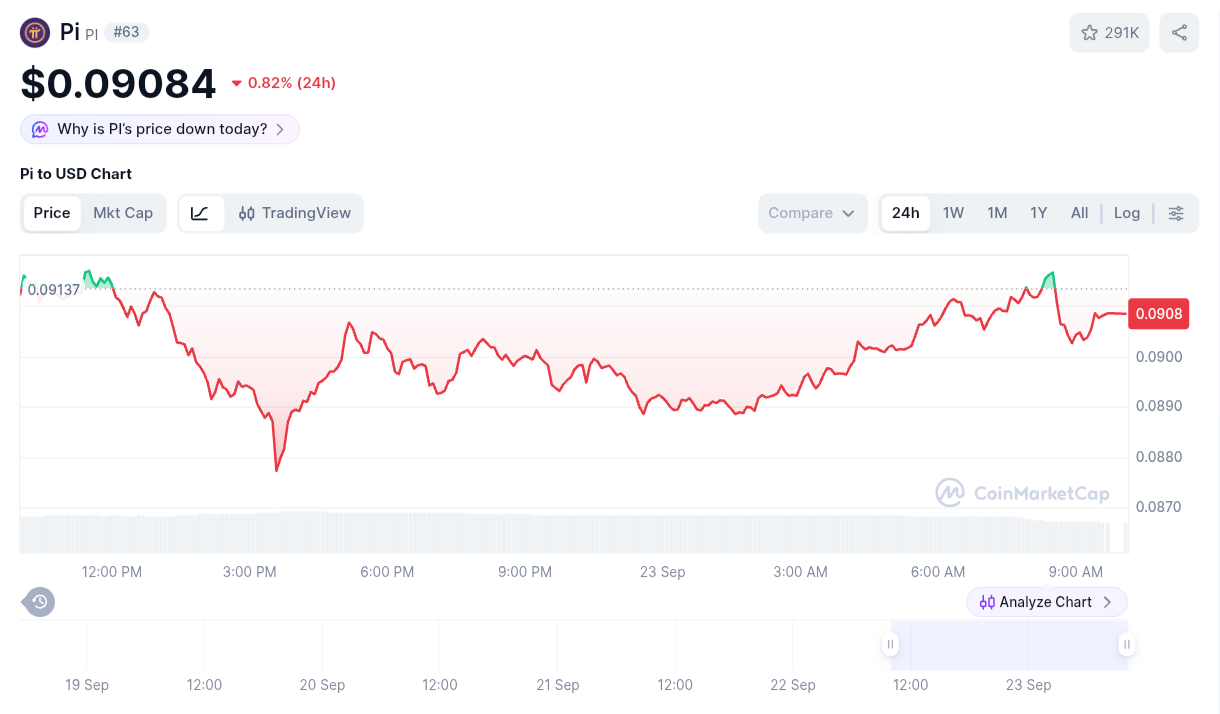This screenshot has width=1220, height=714.
Task: Select the 1W time range tab
Action: coord(953,213)
